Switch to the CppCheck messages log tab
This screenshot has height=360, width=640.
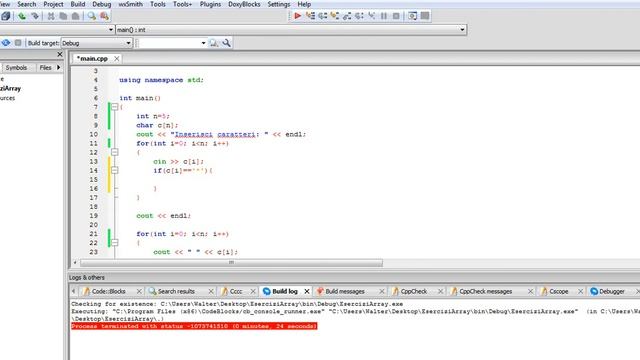(485, 291)
